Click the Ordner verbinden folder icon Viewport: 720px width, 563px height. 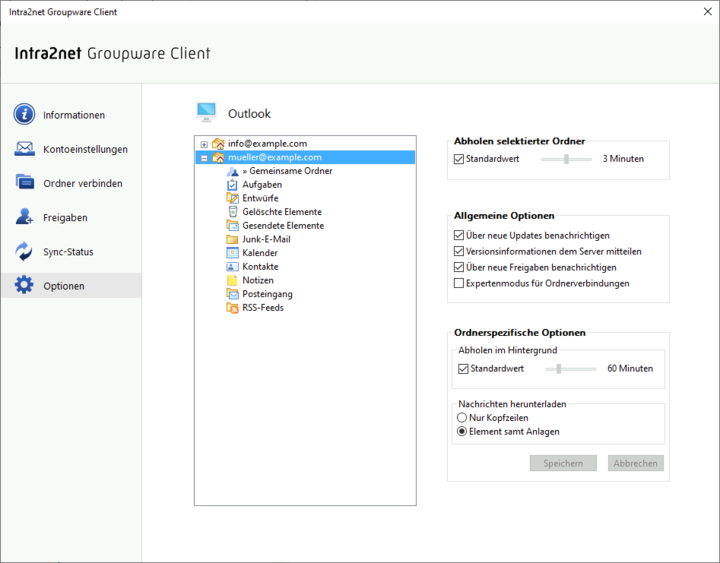pyautogui.click(x=24, y=182)
